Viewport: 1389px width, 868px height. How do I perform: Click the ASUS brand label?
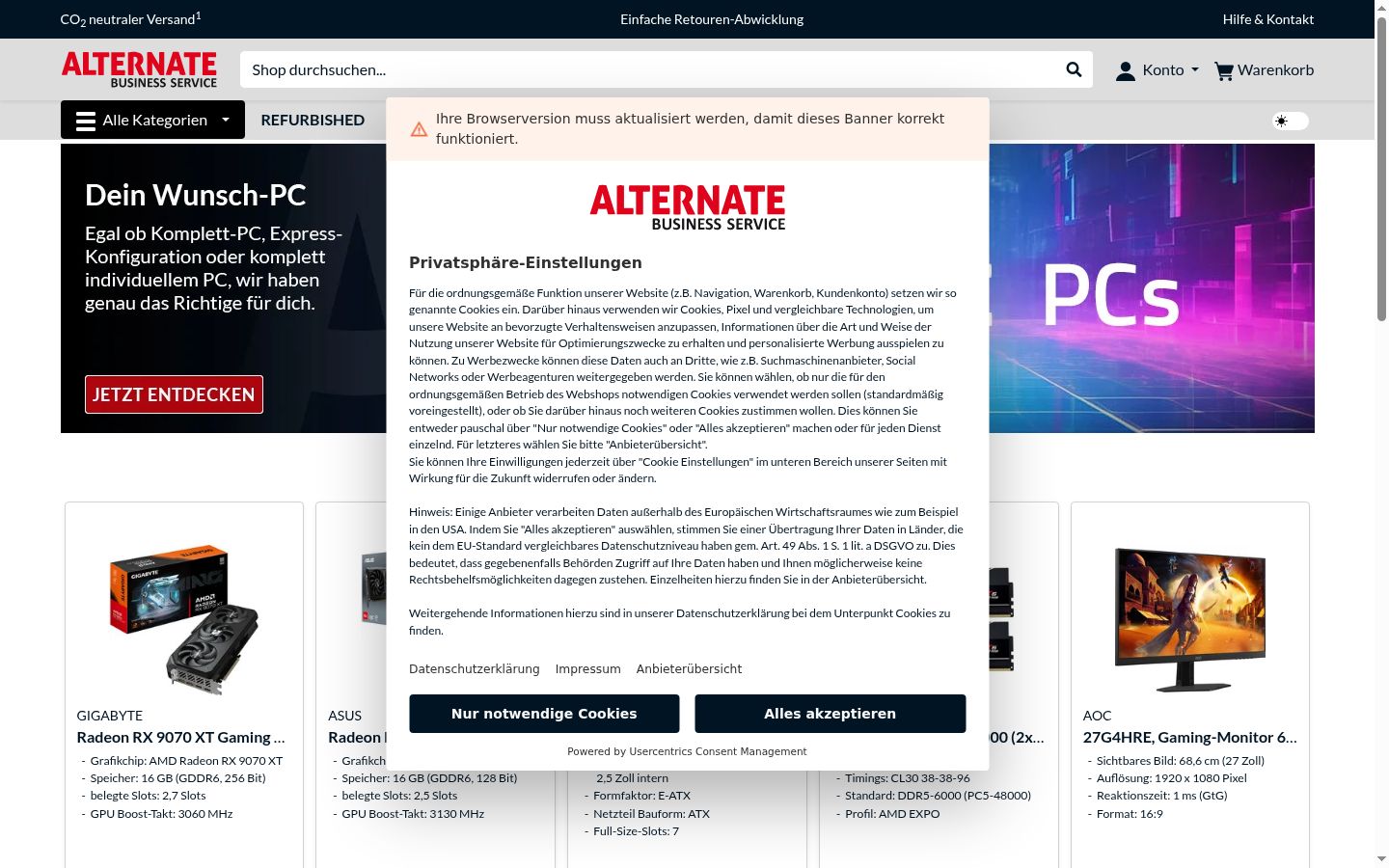pos(344,716)
